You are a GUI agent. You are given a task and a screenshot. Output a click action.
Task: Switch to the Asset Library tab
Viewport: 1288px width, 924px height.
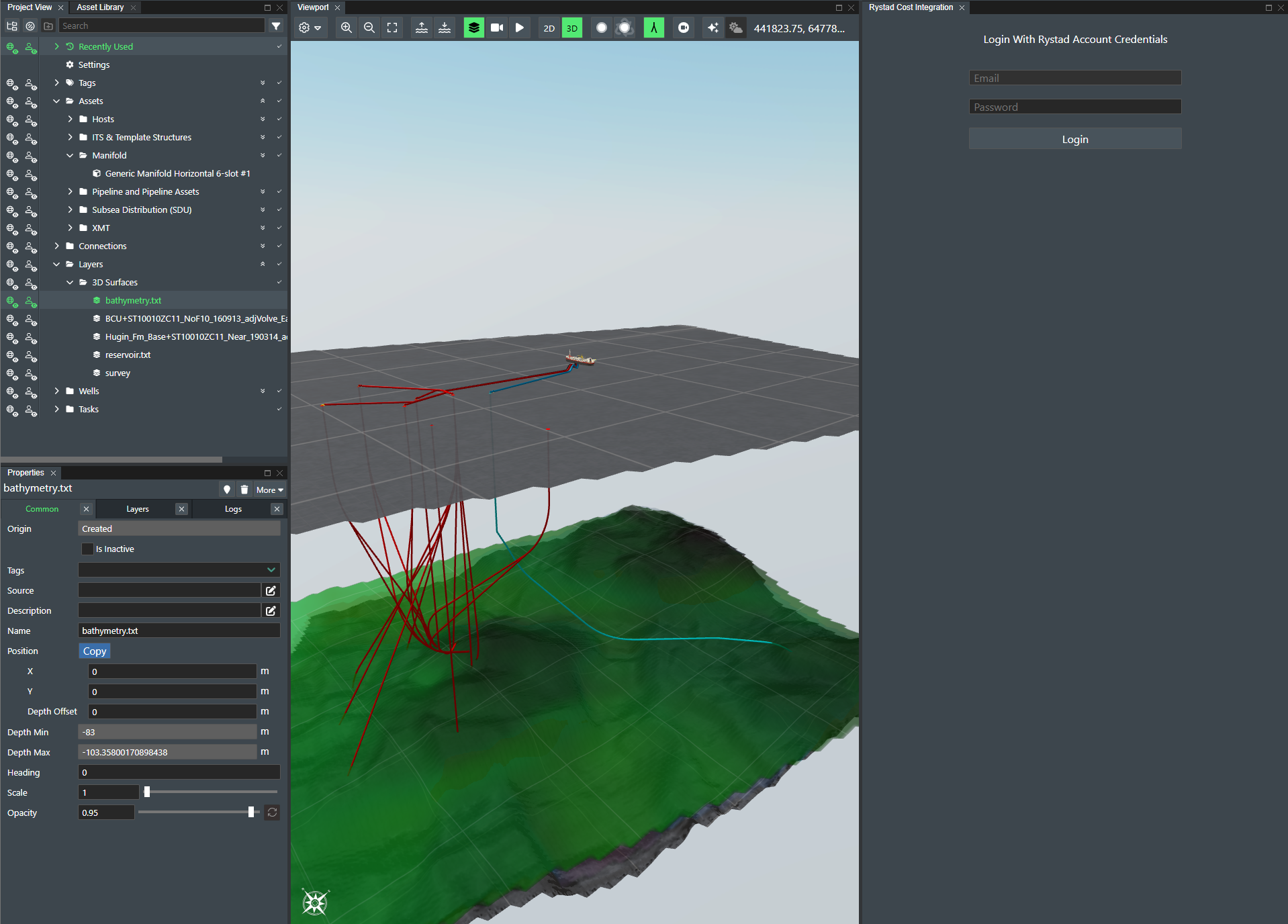click(x=100, y=7)
